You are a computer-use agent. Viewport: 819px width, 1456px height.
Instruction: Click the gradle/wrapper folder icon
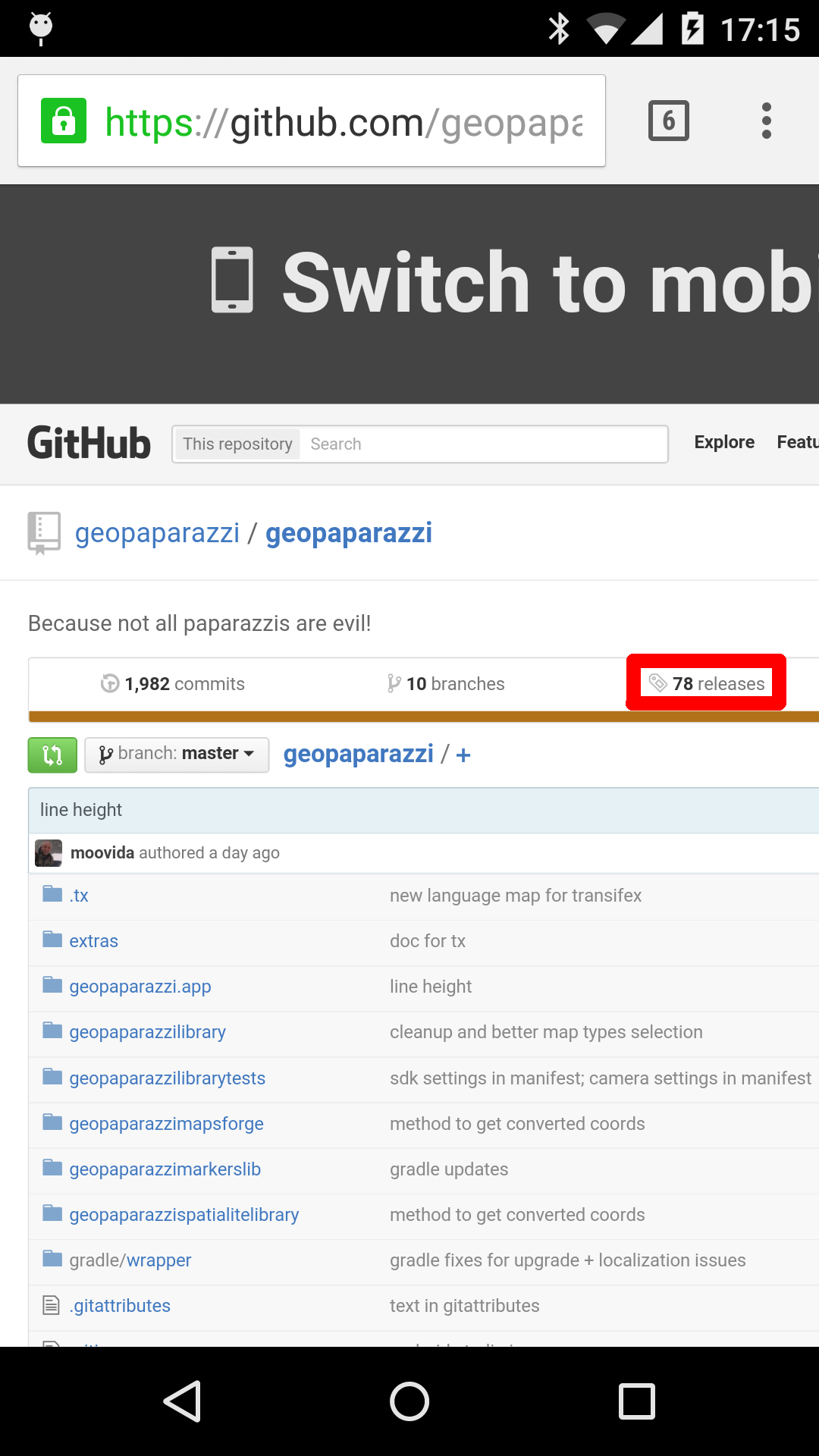pos(52,1259)
